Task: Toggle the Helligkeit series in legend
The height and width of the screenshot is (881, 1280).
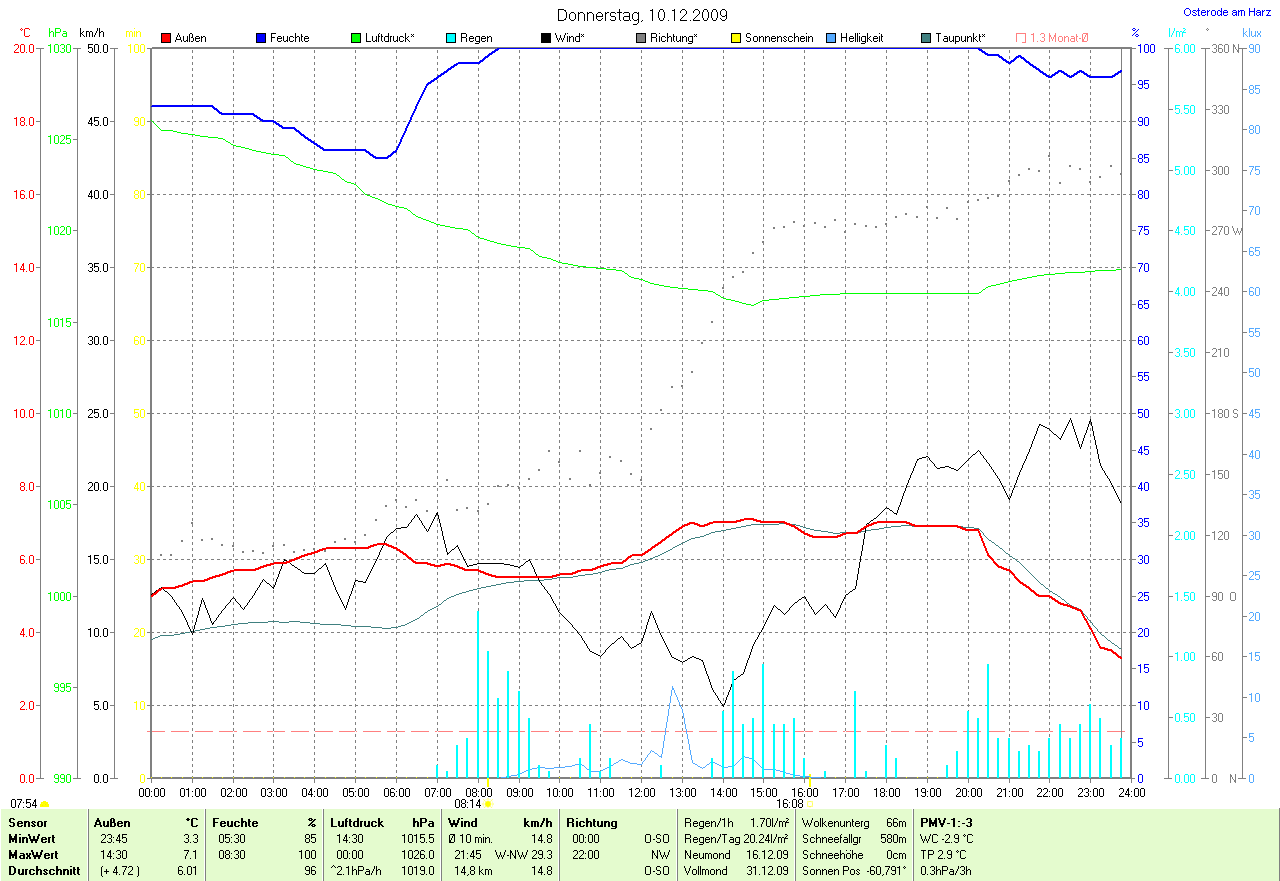Action: [831, 38]
